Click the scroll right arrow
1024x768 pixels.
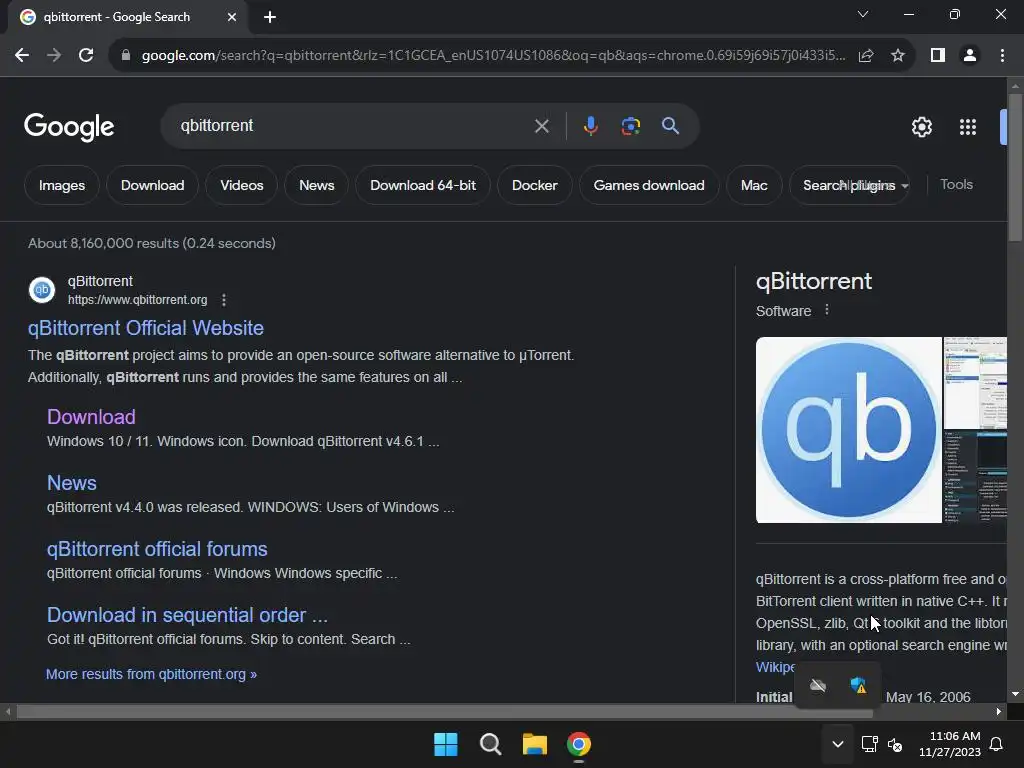999,712
